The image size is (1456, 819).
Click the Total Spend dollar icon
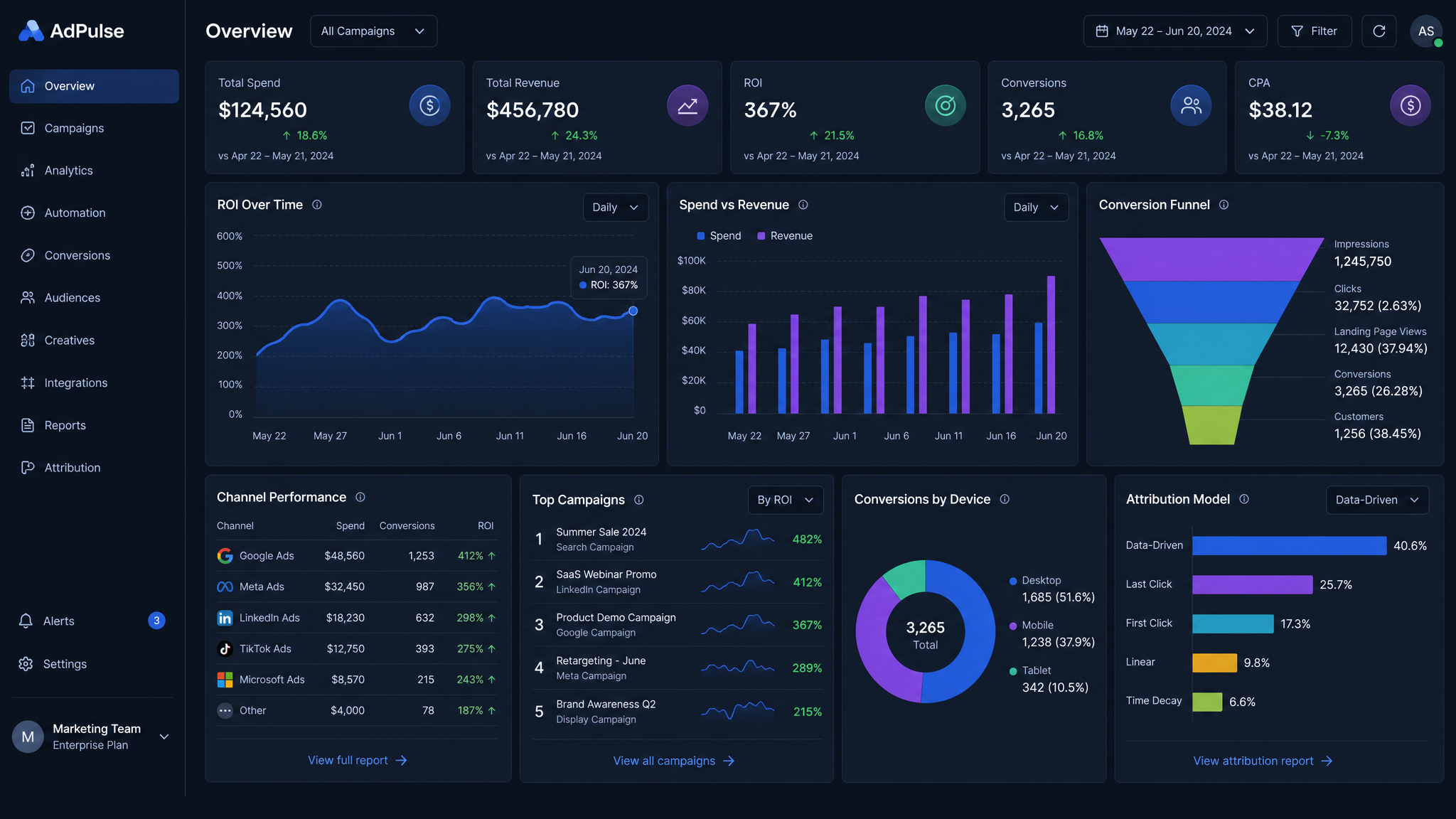(x=429, y=106)
